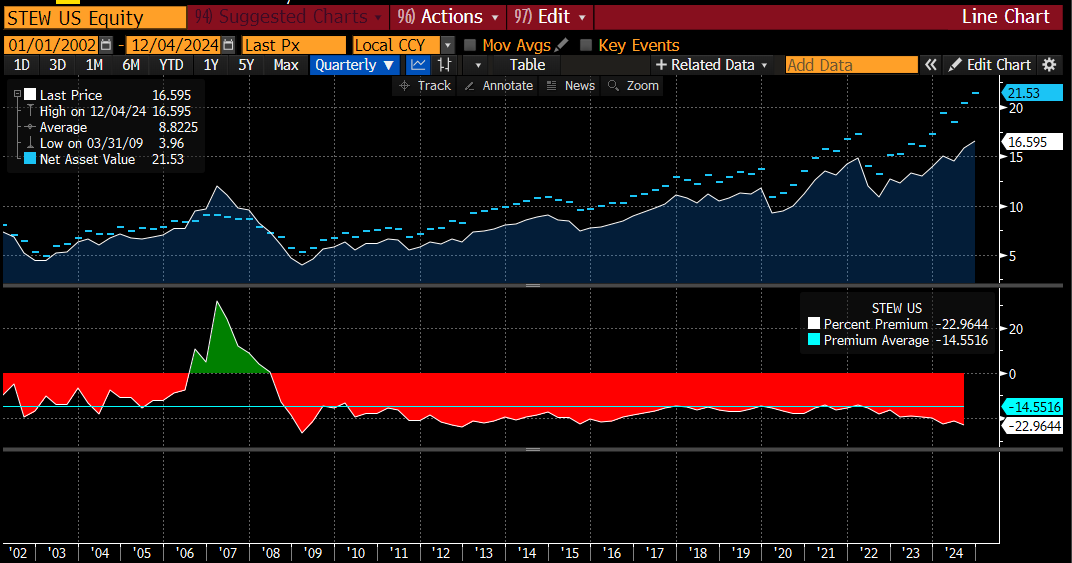Viewport: 1072px width, 563px height.
Task: Switch to Table view
Action: 527,65
